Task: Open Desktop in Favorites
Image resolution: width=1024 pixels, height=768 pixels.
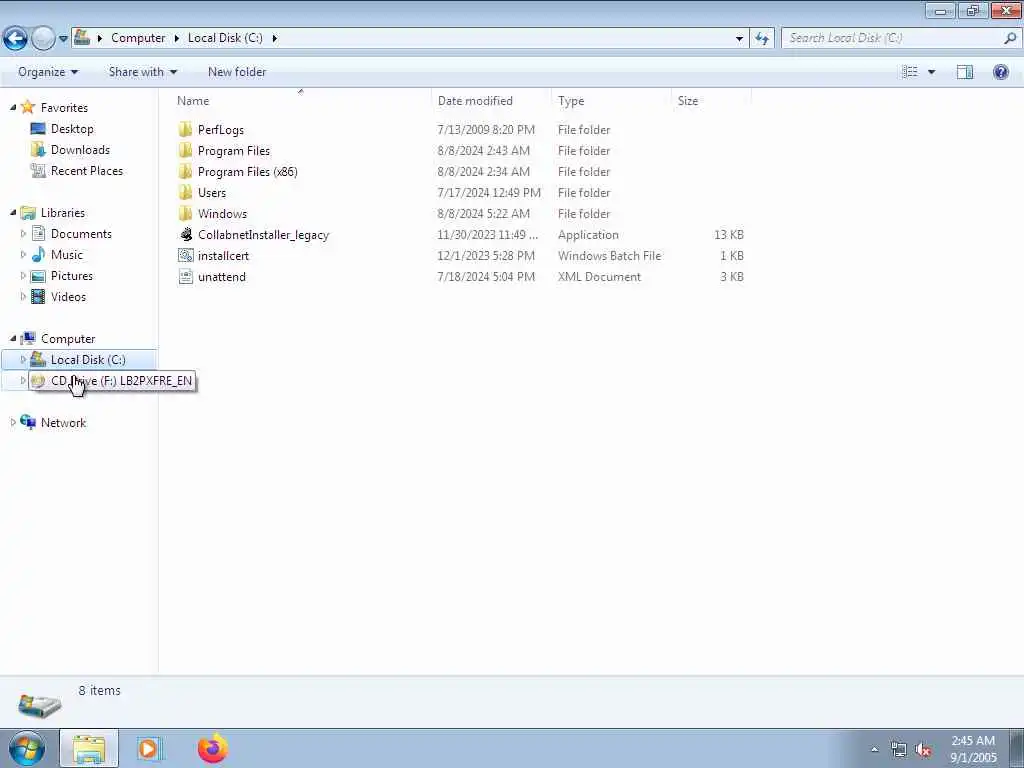Action: (72, 129)
